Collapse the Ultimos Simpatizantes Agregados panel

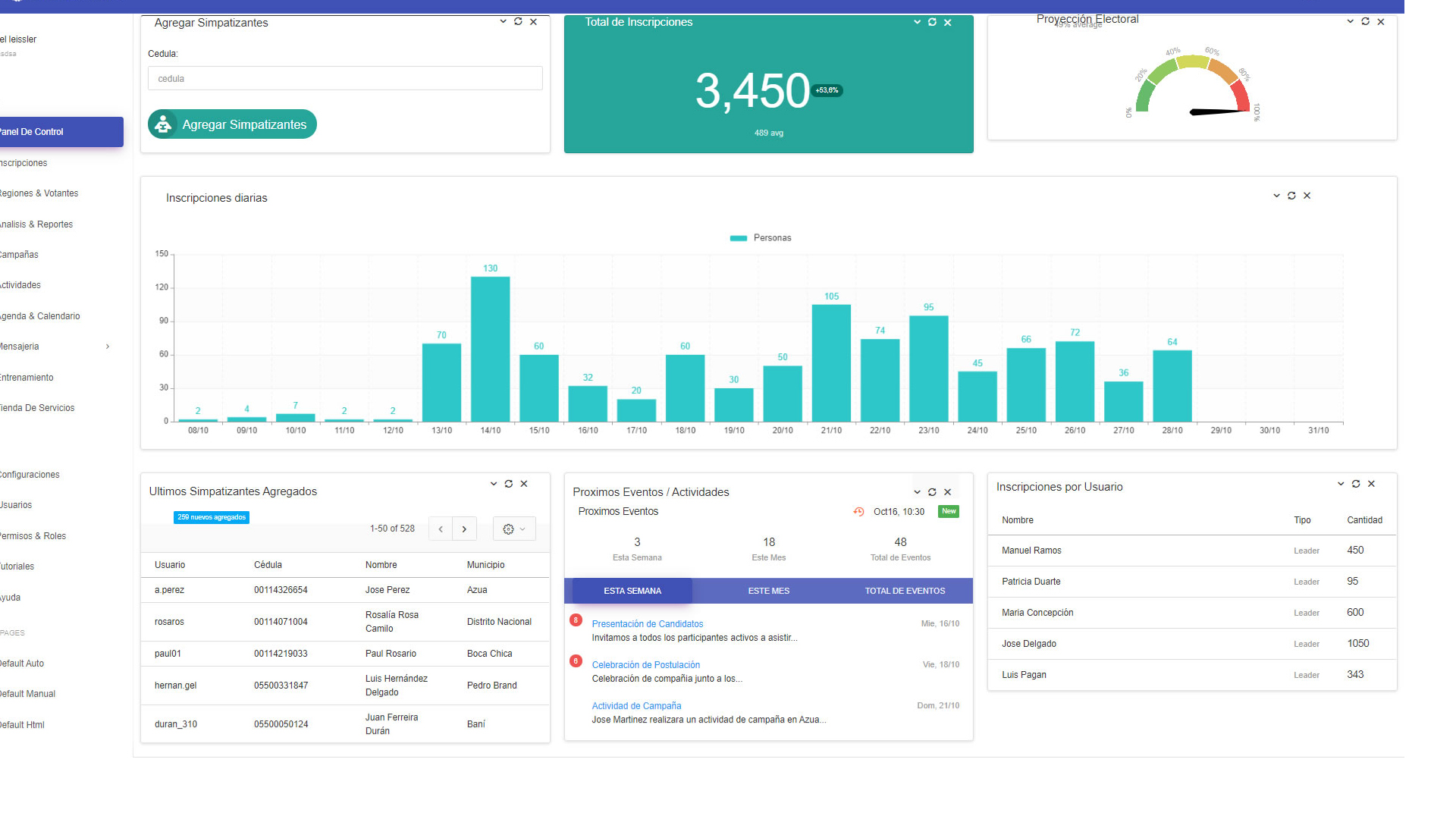(494, 484)
